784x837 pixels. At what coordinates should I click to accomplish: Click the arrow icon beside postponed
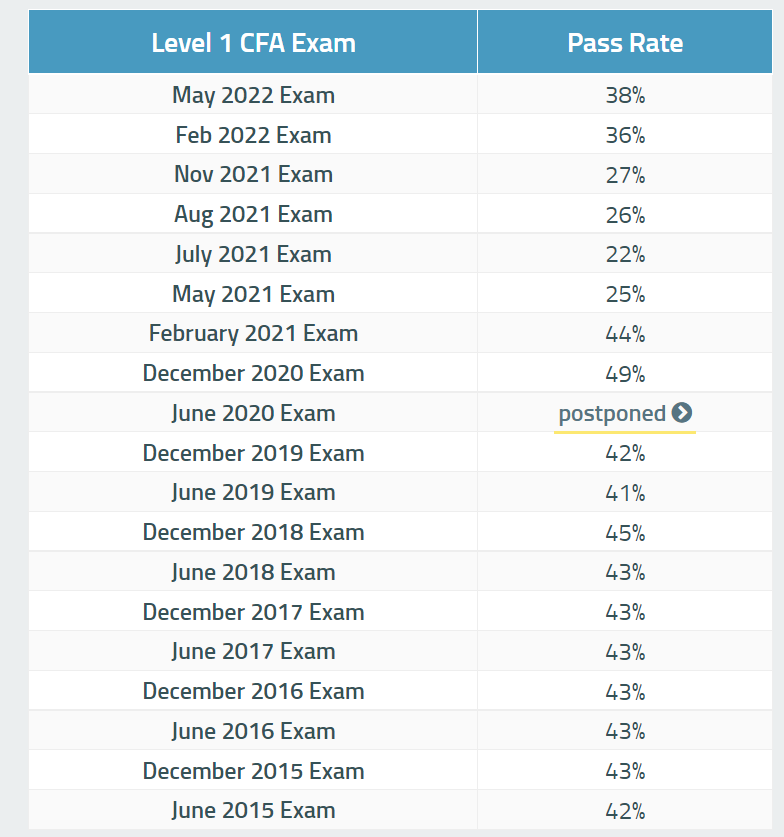[682, 413]
